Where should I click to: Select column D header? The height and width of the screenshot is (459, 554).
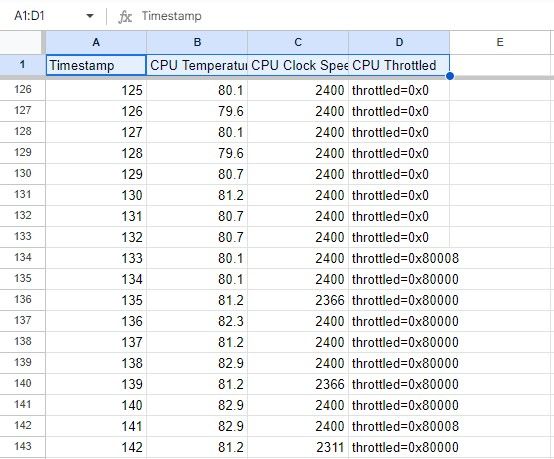click(x=399, y=42)
